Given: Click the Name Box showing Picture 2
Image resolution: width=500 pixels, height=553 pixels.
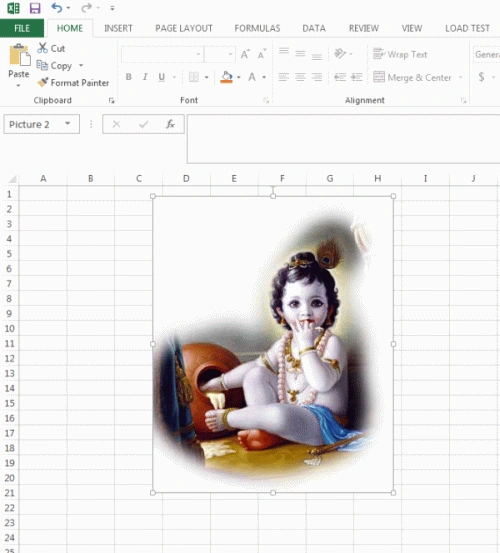Looking at the screenshot, I should [x=35, y=124].
